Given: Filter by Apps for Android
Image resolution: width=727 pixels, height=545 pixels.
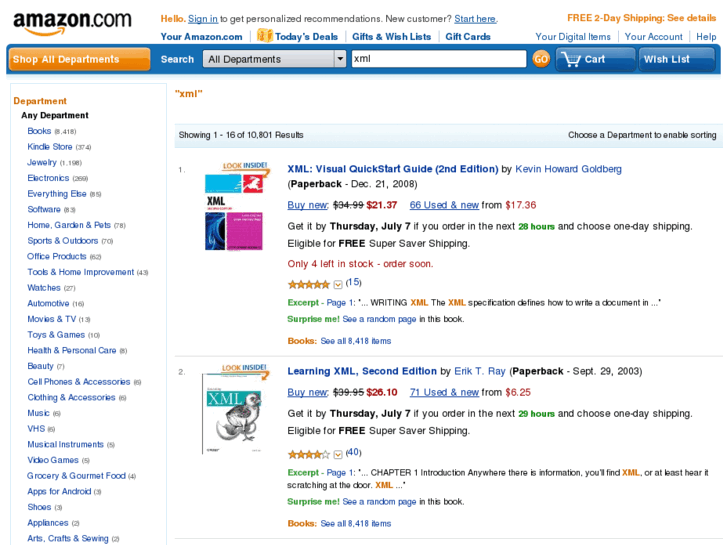Looking at the screenshot, I should coord(59,492).
